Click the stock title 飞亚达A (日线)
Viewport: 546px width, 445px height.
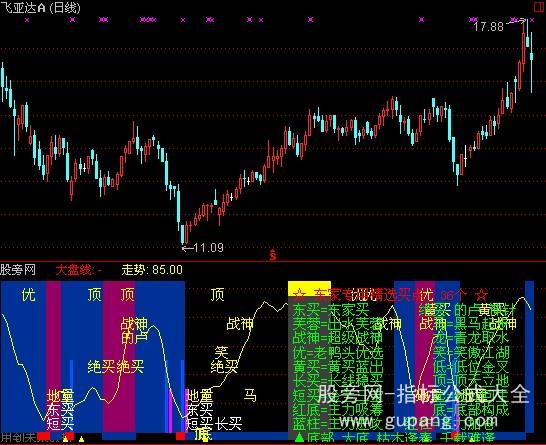tap(40, 7)
